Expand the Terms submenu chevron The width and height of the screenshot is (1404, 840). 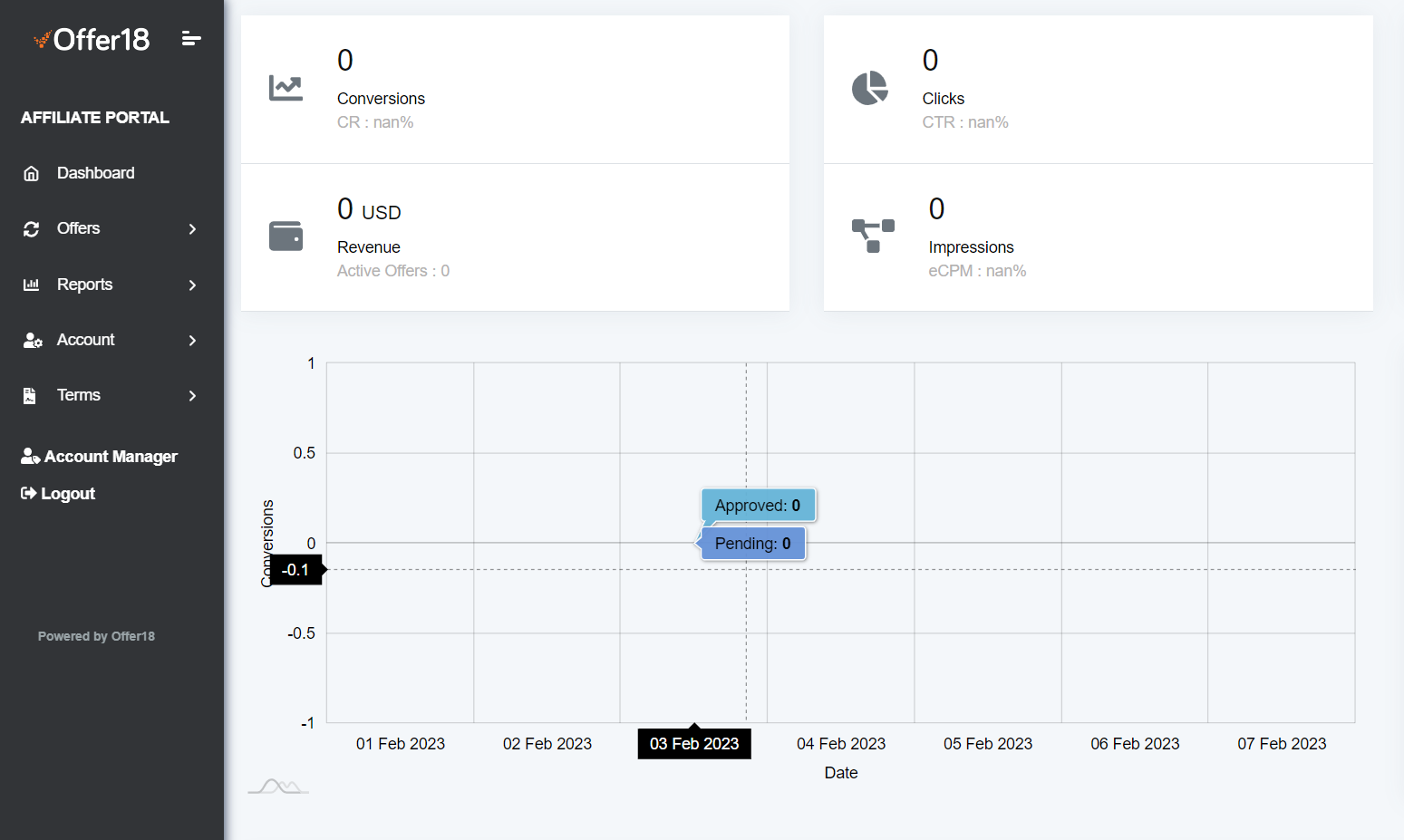point(192,396)
